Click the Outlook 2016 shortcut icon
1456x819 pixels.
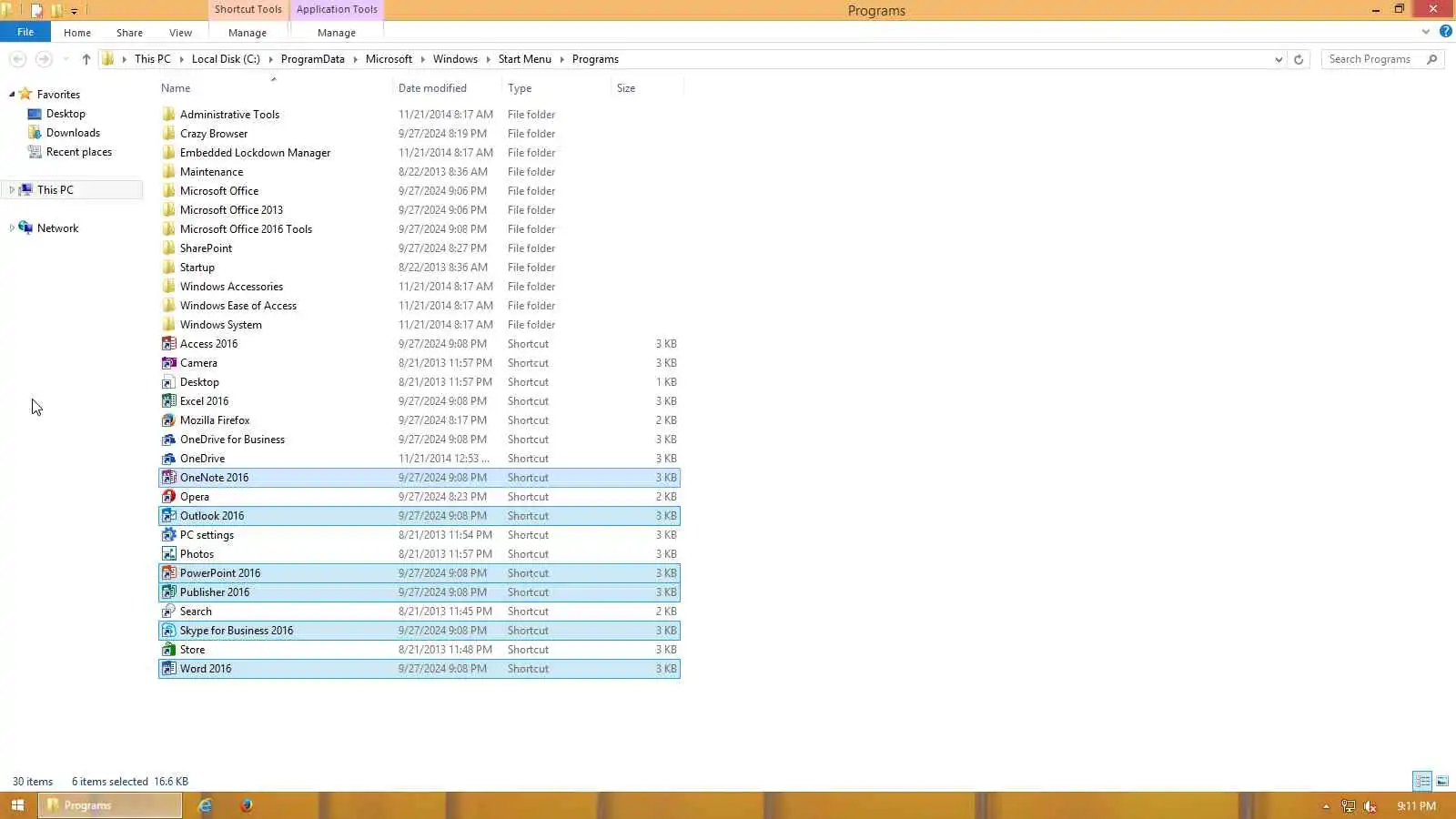pos(168,516)
